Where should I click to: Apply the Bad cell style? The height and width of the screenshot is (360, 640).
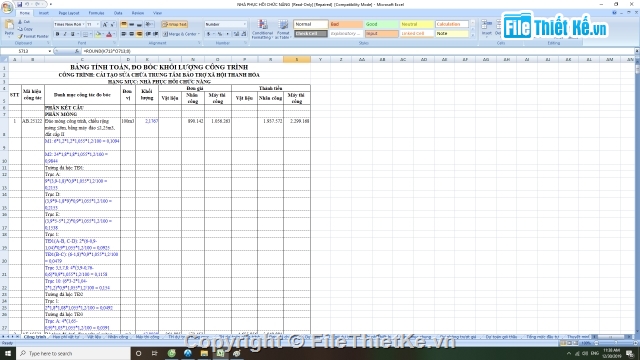coord(346,24)
